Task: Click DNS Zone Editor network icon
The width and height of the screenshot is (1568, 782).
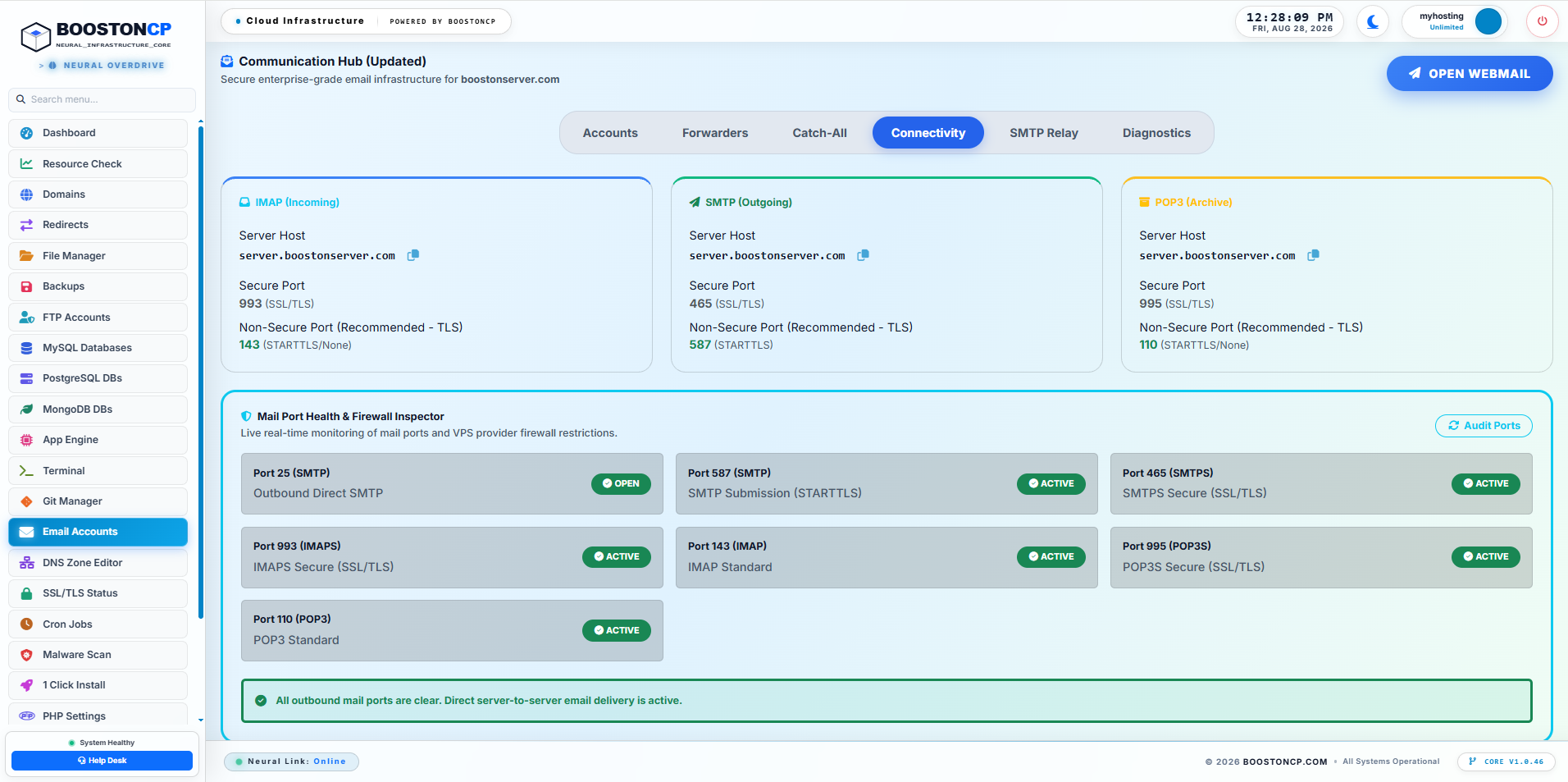Action: pyautogui.click(x=26, y=563)
